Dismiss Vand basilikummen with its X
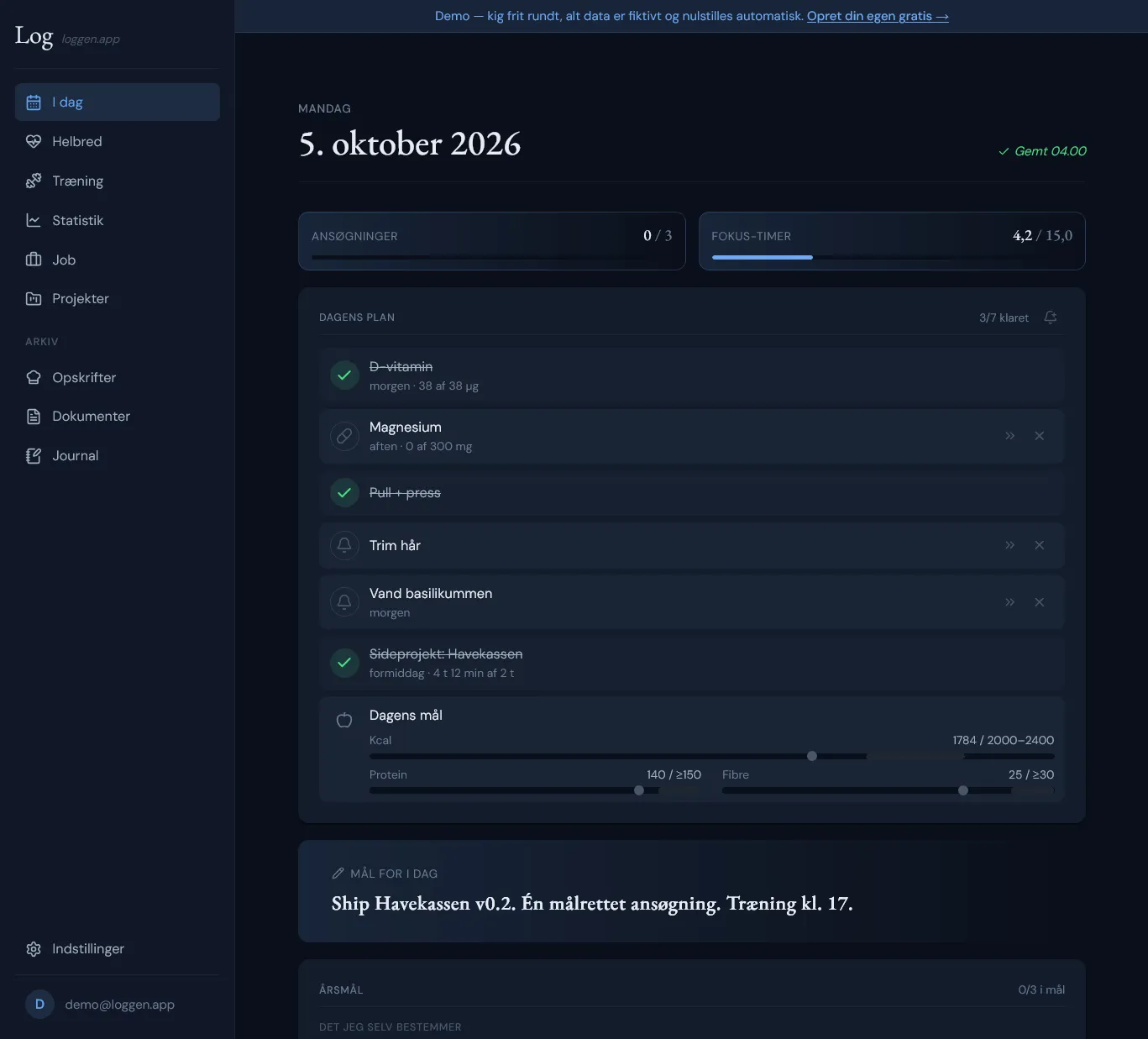The width and height of the screenshot is (1148, 1039). pos(1040,602)
